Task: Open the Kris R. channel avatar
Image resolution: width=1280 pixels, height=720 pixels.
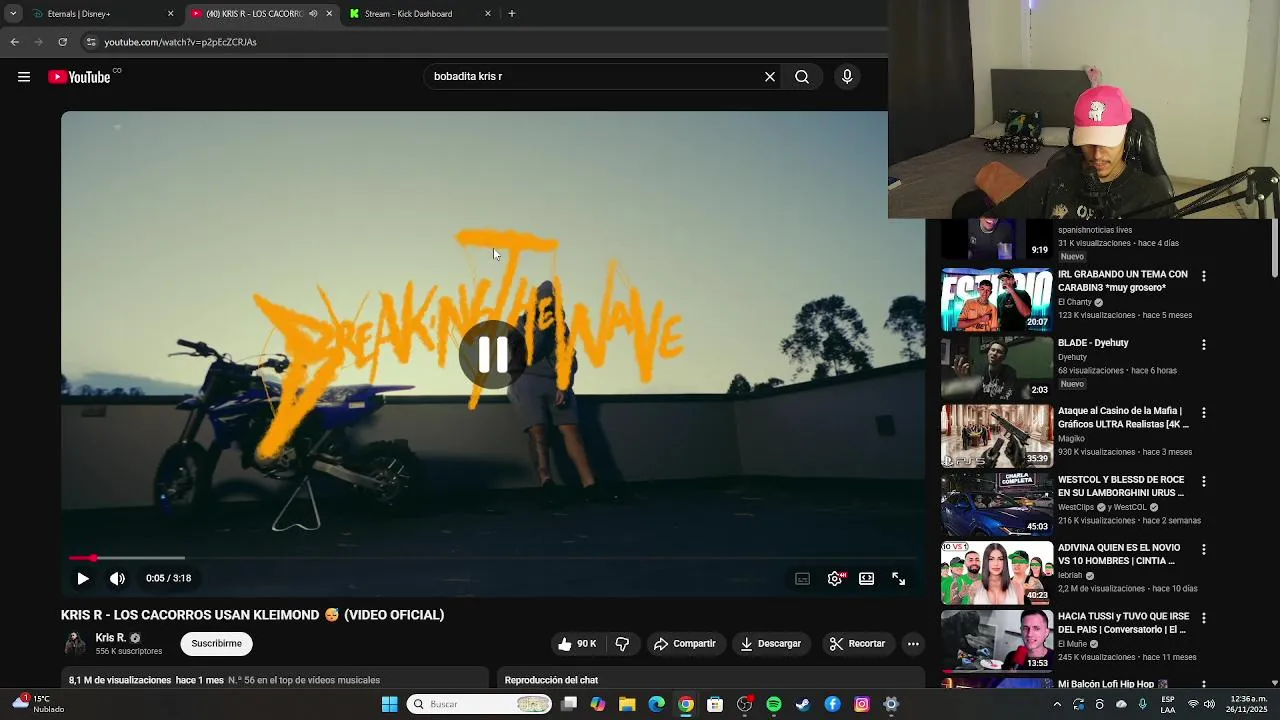Action: coord(75,644)
